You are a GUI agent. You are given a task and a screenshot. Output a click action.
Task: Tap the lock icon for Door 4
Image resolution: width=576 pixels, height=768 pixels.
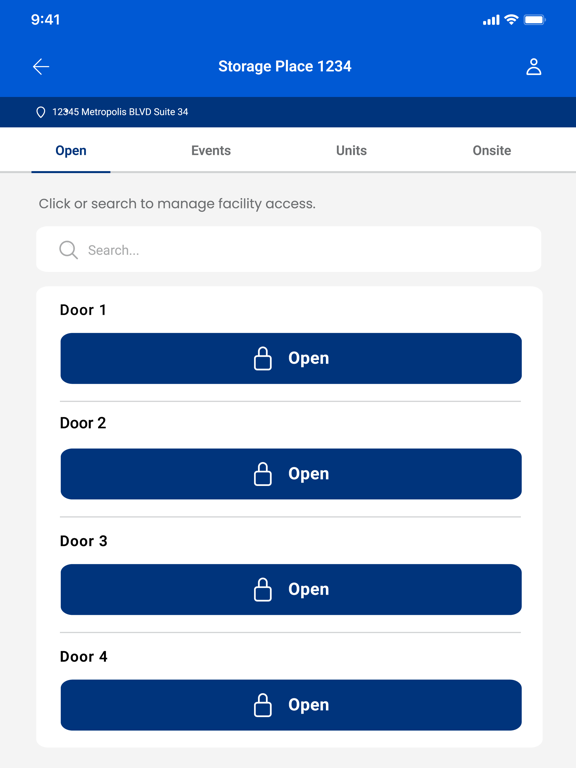(x=263, y=705)
